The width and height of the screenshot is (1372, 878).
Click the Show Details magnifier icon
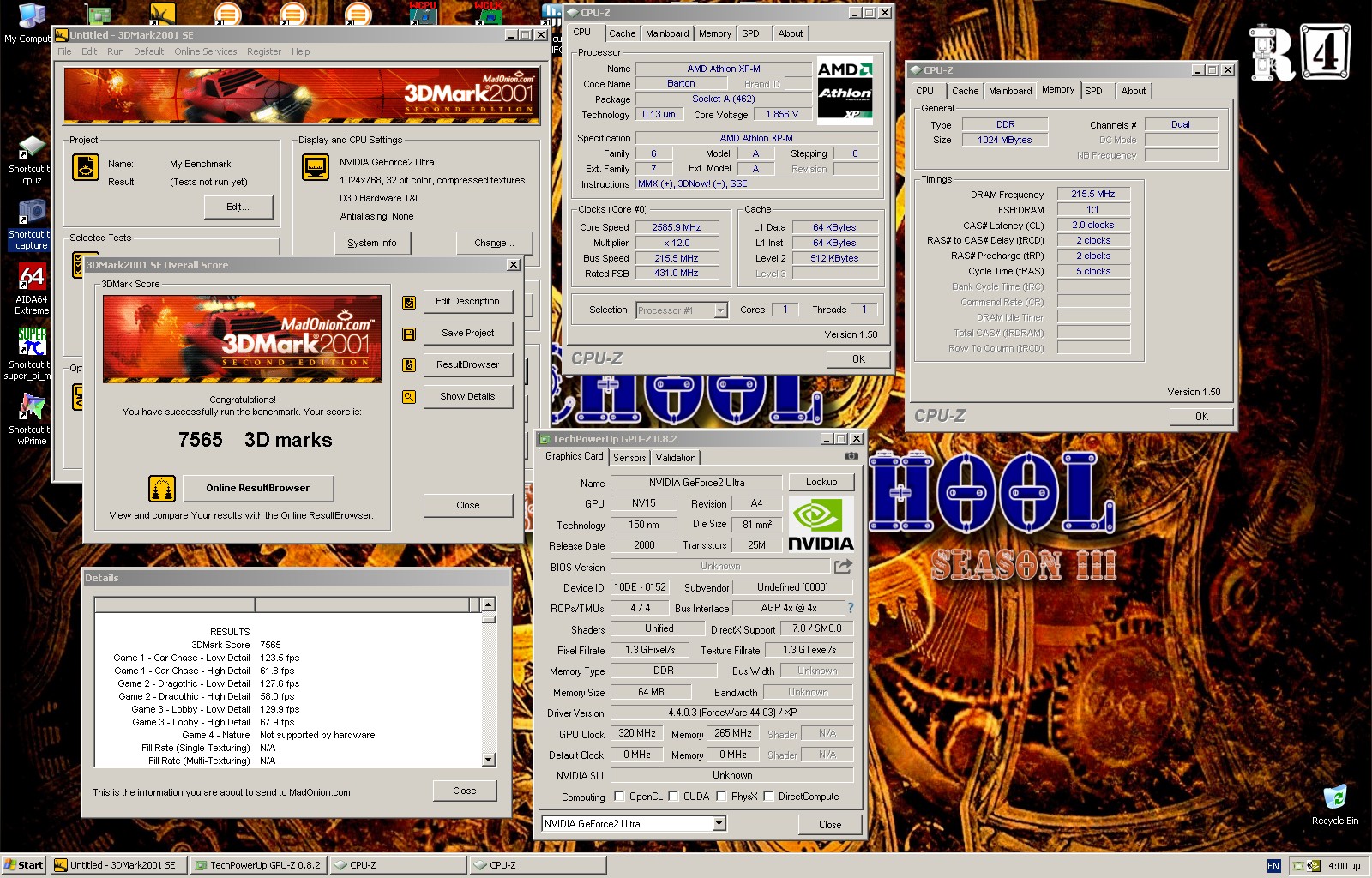coord(409,397)
